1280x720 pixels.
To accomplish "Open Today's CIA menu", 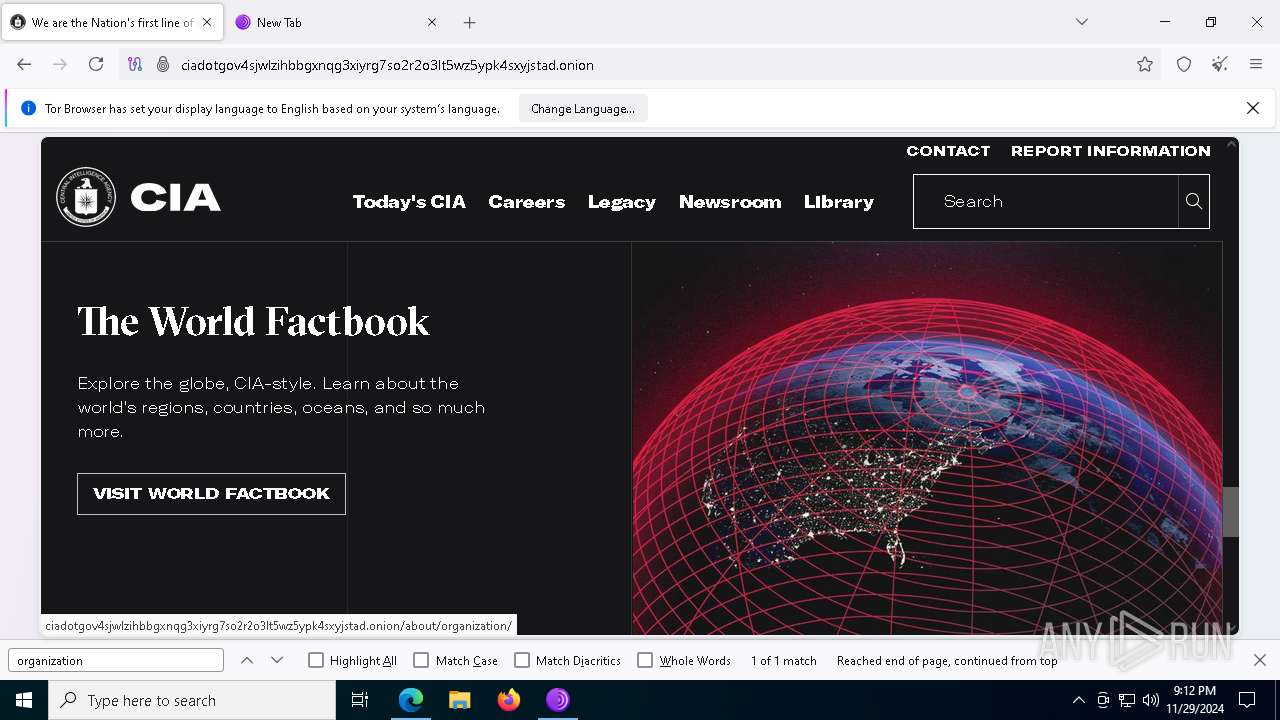I will tap(409, 202).
